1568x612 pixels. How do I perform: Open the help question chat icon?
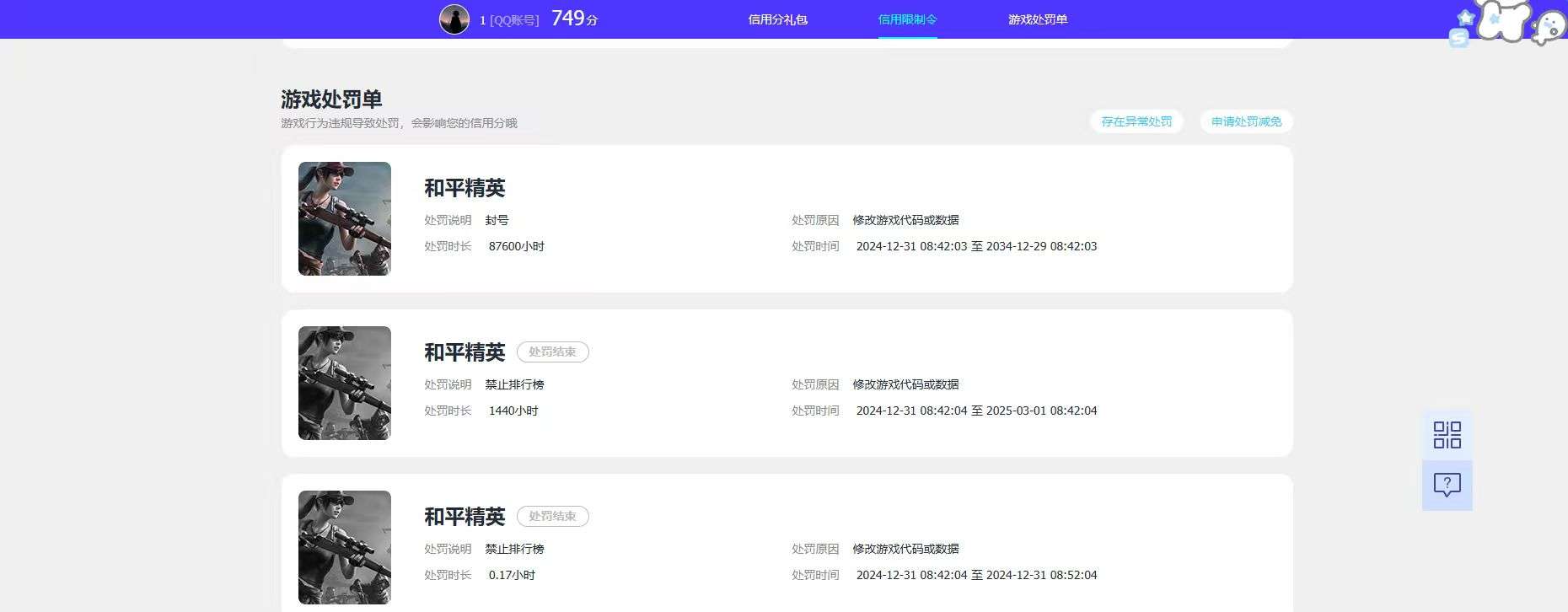1447,485
